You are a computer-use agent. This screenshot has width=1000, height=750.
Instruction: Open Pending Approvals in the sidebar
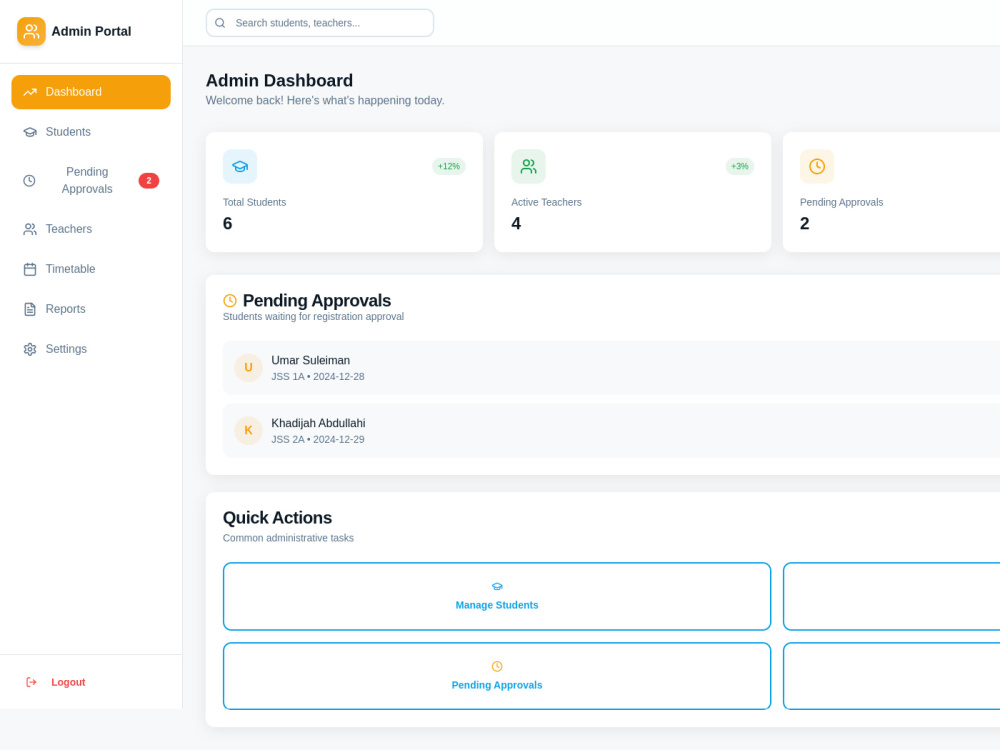pyautogui.click(x=91, y=180)
